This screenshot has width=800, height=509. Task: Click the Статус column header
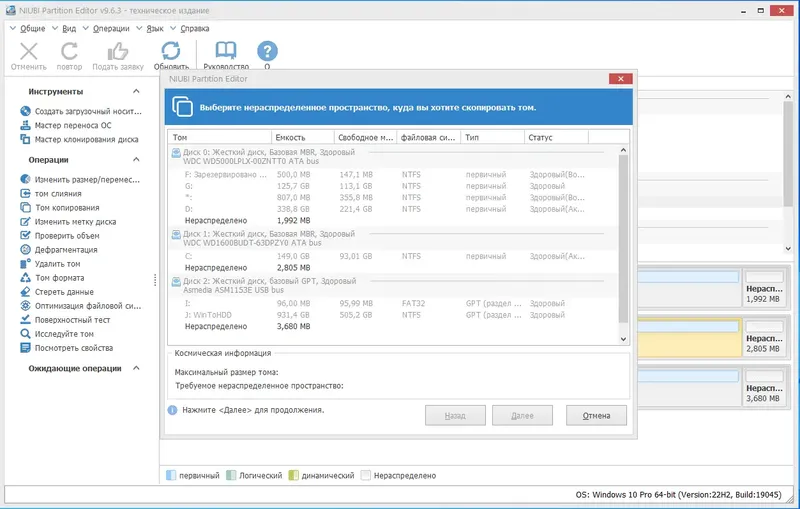(x=557, y=137)
